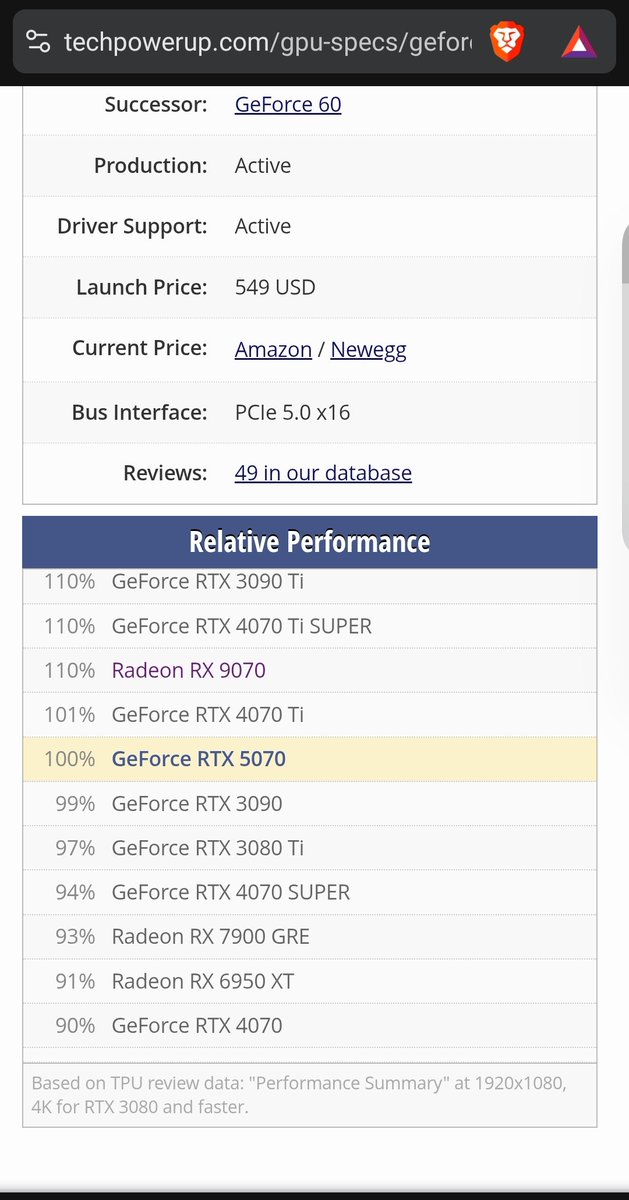This screenshot has height=1200, width=629.
Task: Select GeForce RTX 4070 SUPER entry
Action: (x=231, y=892)
